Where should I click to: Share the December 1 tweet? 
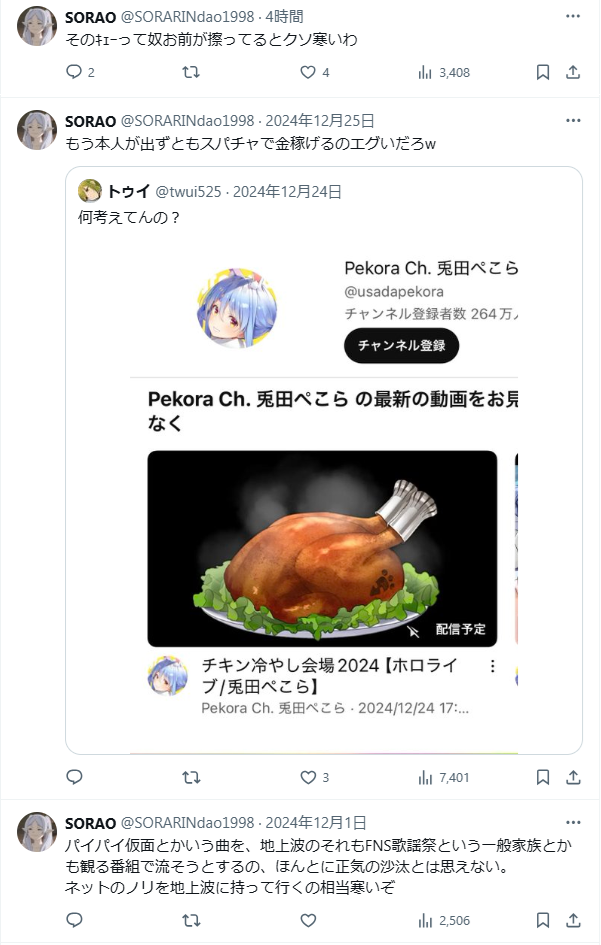573,920
